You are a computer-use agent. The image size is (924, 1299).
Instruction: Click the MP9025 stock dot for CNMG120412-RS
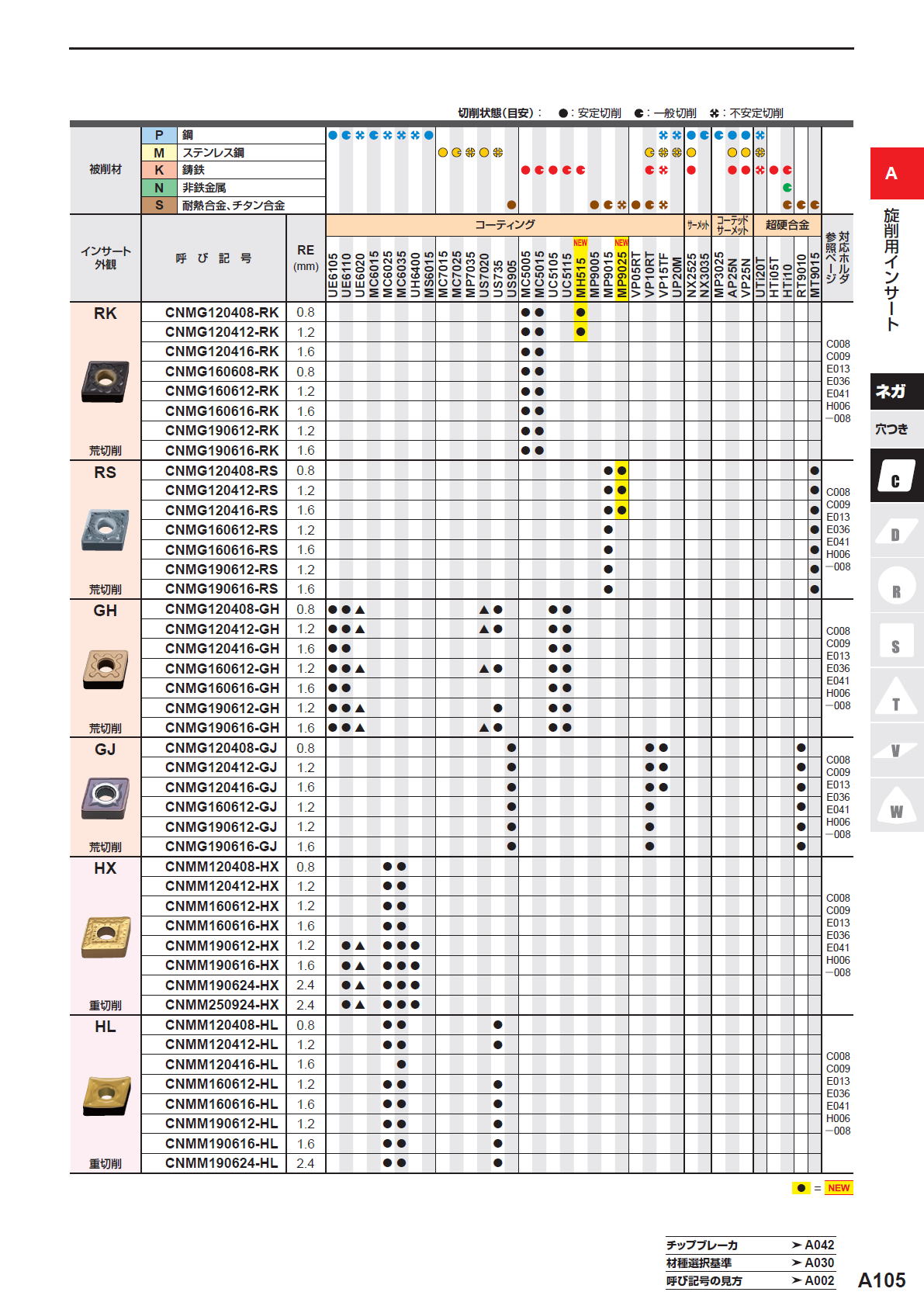coord(621,490)
